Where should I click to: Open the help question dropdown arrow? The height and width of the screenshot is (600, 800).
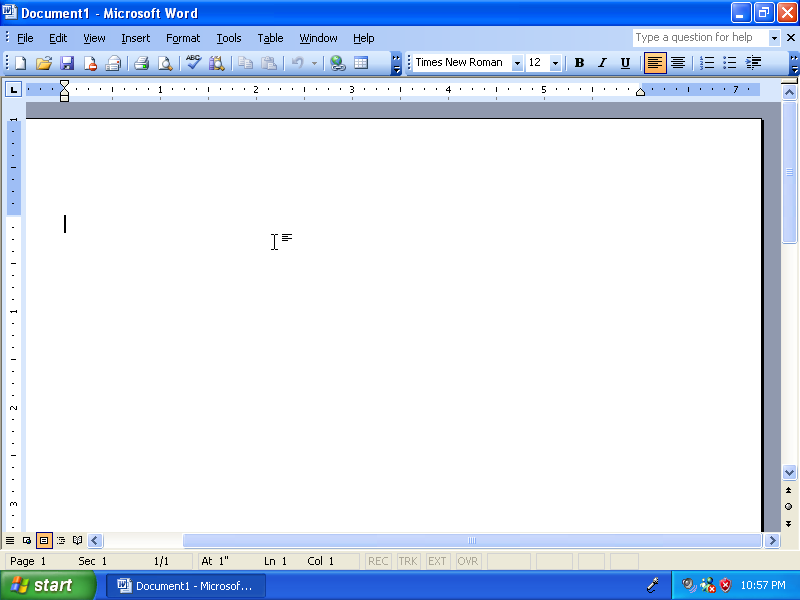774,38
